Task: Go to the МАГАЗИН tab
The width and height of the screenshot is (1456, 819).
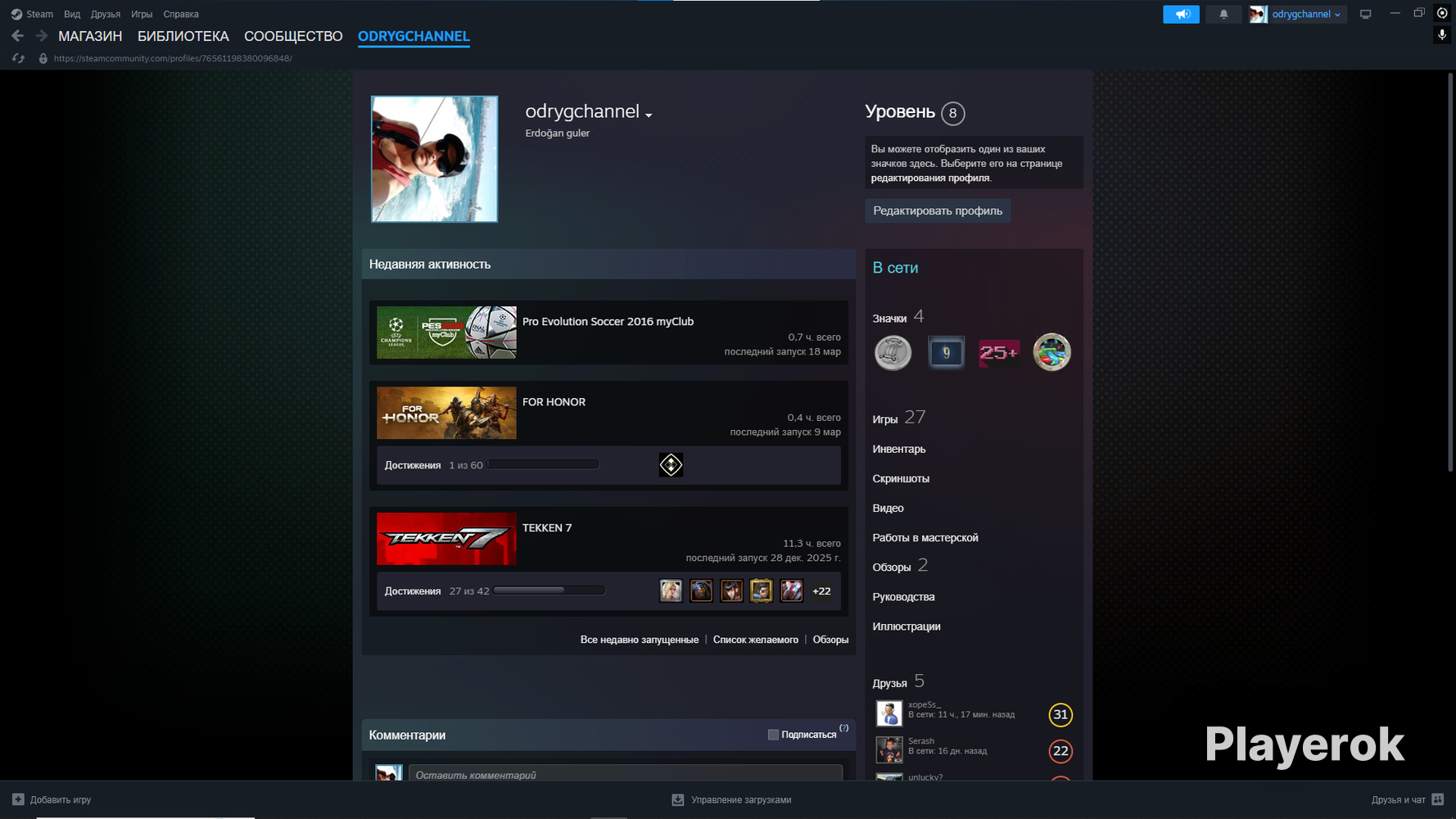Action: point(90,36)
